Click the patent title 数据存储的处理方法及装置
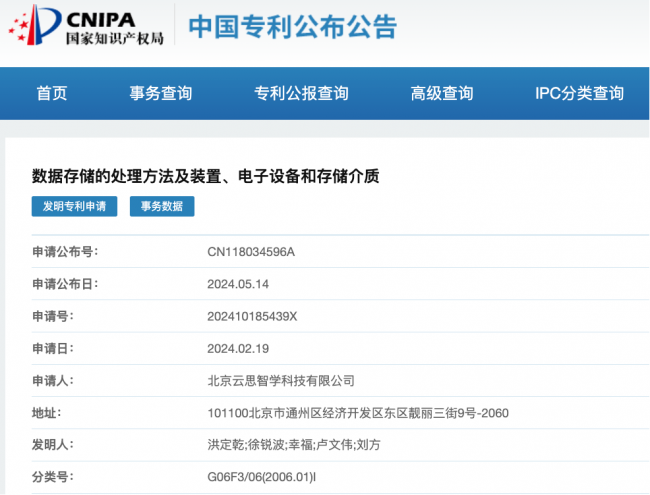 206,176
